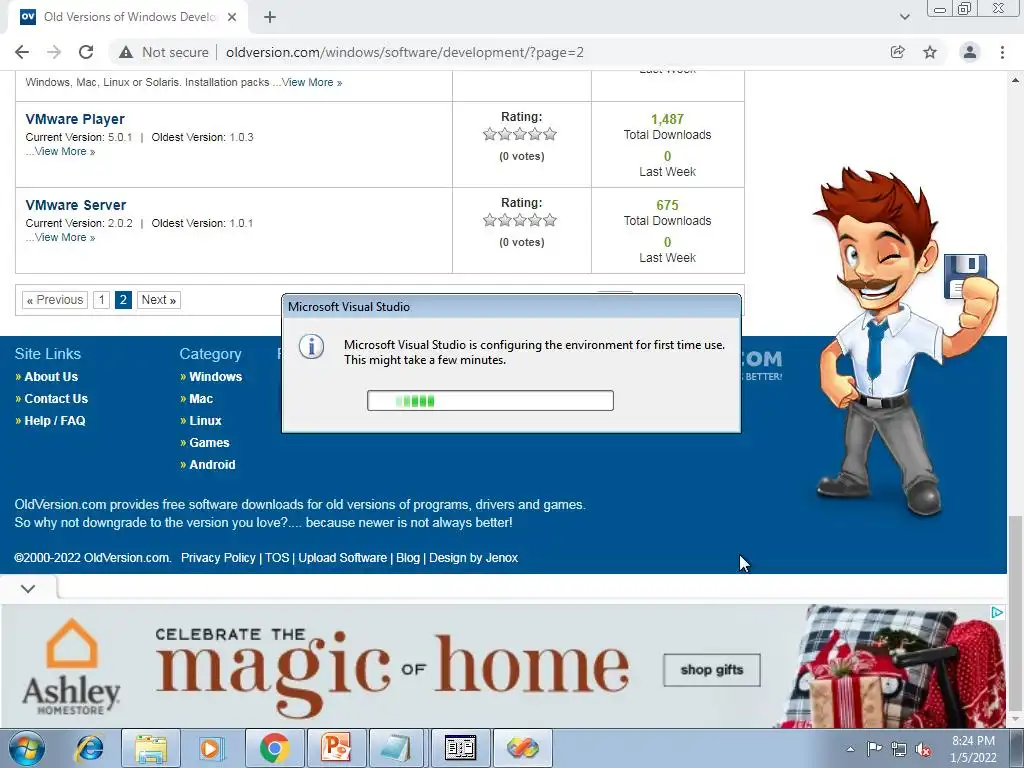Open PowerPoint from the taskbar
This screenshot has height=768, width=1024.
(x=336, y=748)
